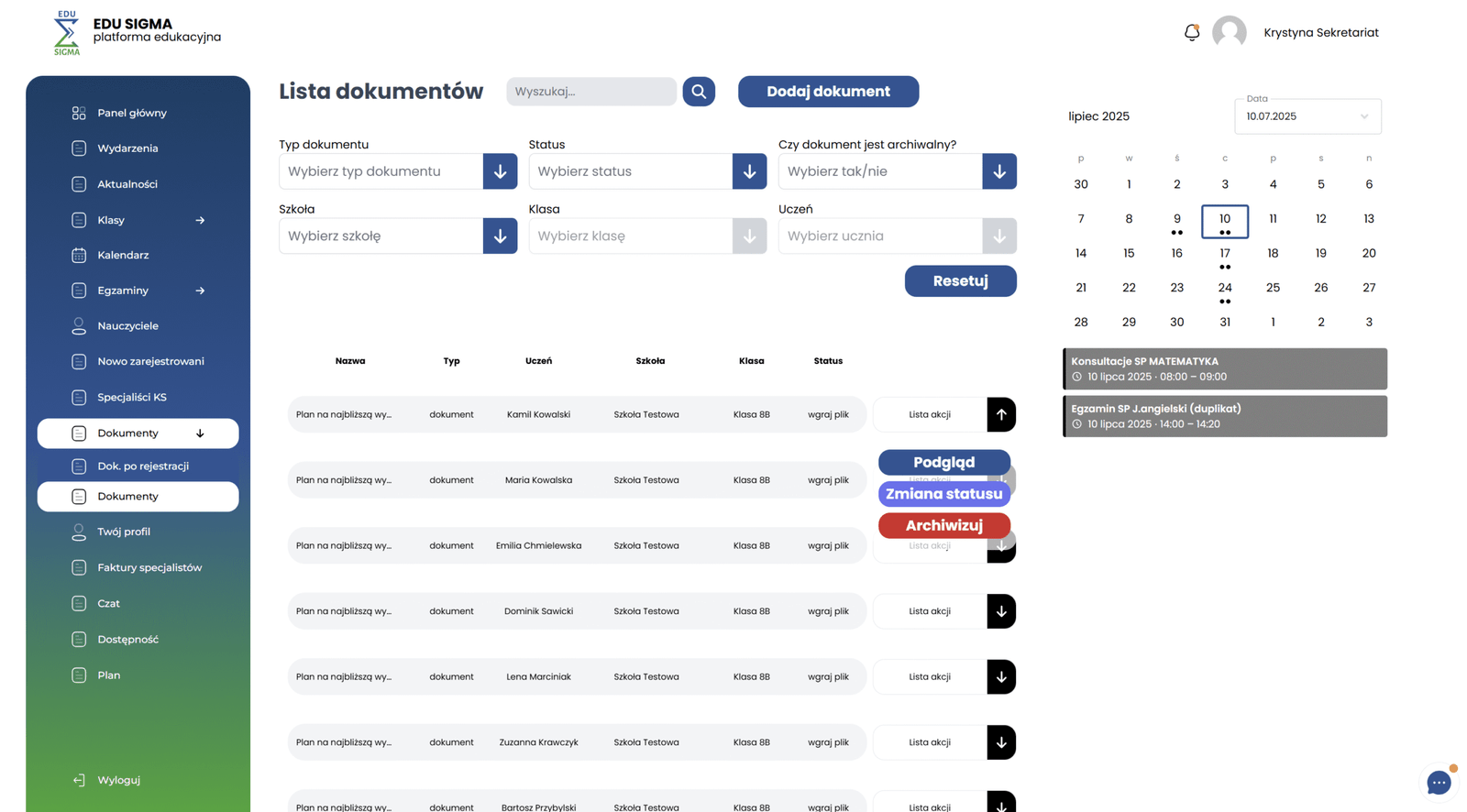Screen dimensions: 1467x812
Task: Collapse action list for Kamil Kowalski
Action: point(1000,414)
